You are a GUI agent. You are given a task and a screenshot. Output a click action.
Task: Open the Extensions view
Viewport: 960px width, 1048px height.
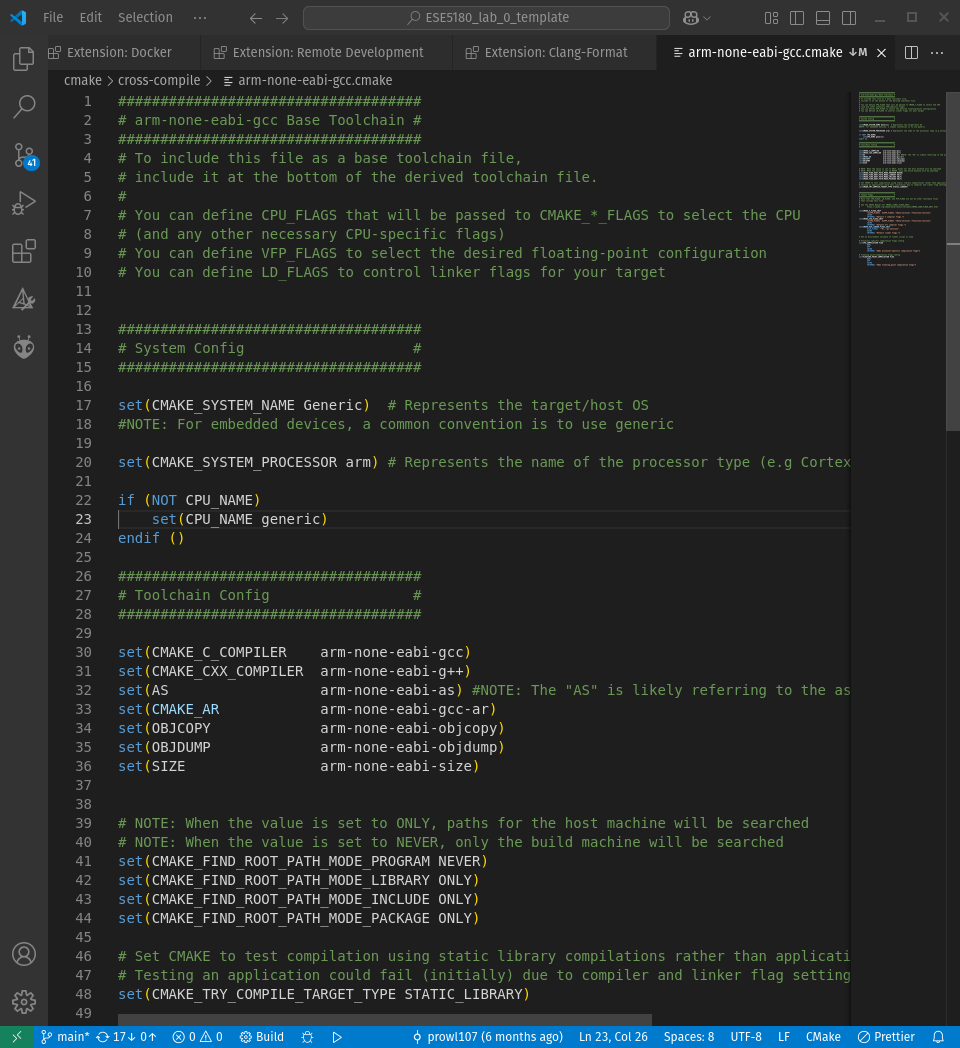pos(24,251)
